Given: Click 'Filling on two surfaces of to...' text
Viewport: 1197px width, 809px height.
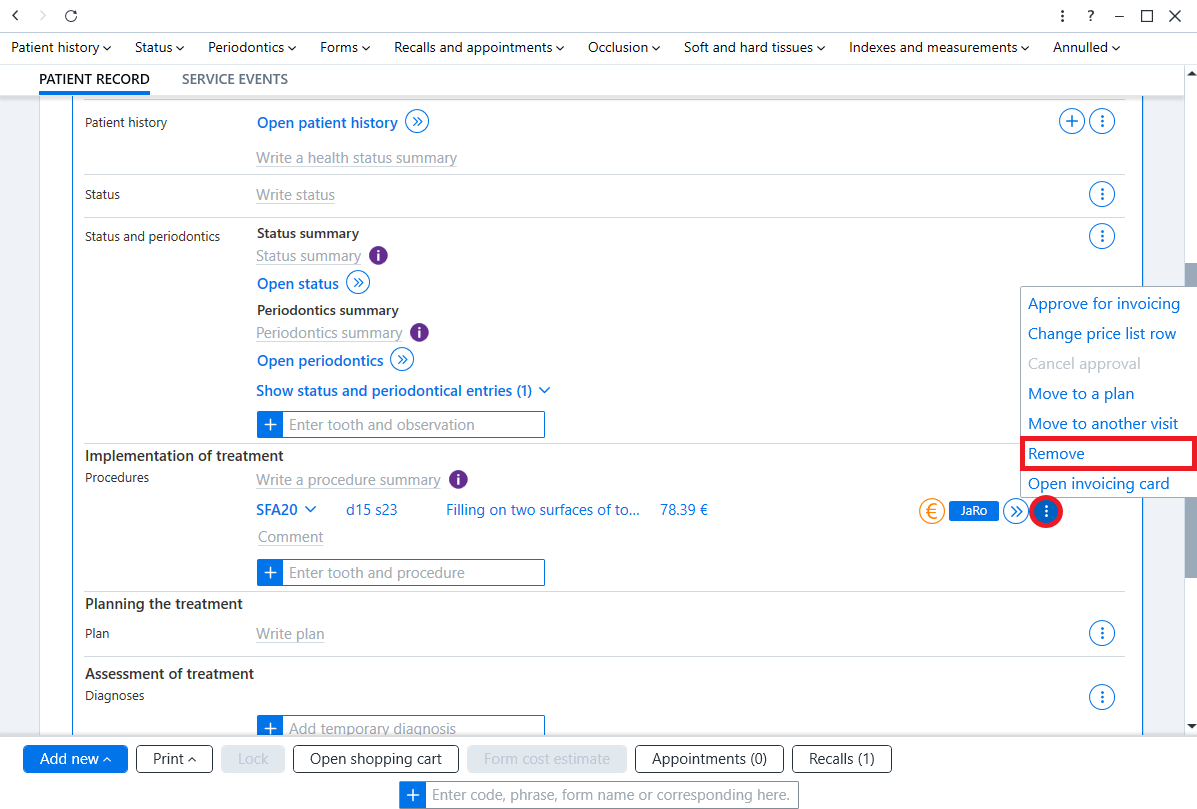Looking at the screenshot, I should point(543,510).
